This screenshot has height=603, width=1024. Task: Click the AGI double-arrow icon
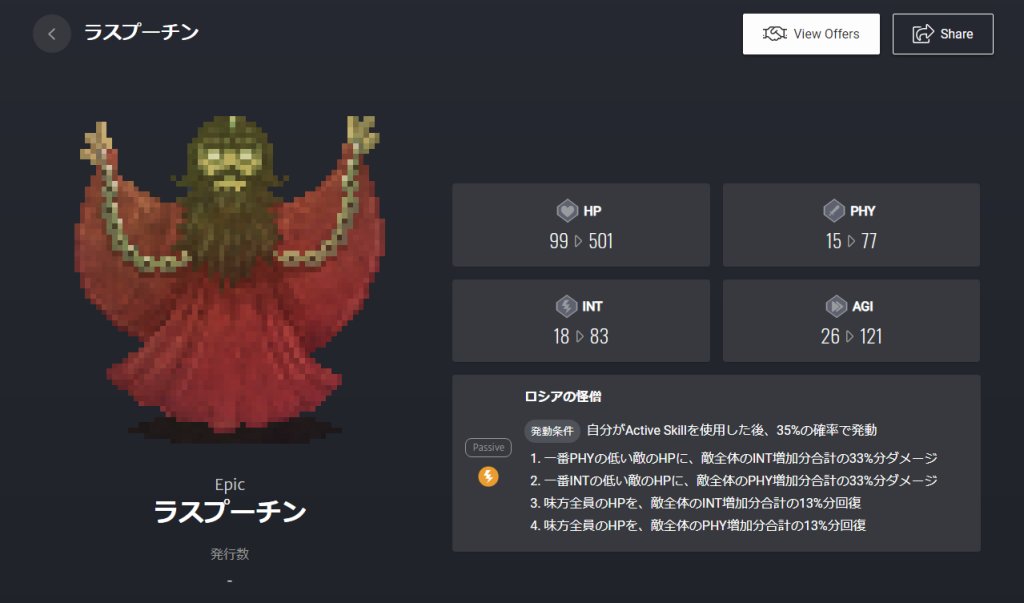point(836,306)
